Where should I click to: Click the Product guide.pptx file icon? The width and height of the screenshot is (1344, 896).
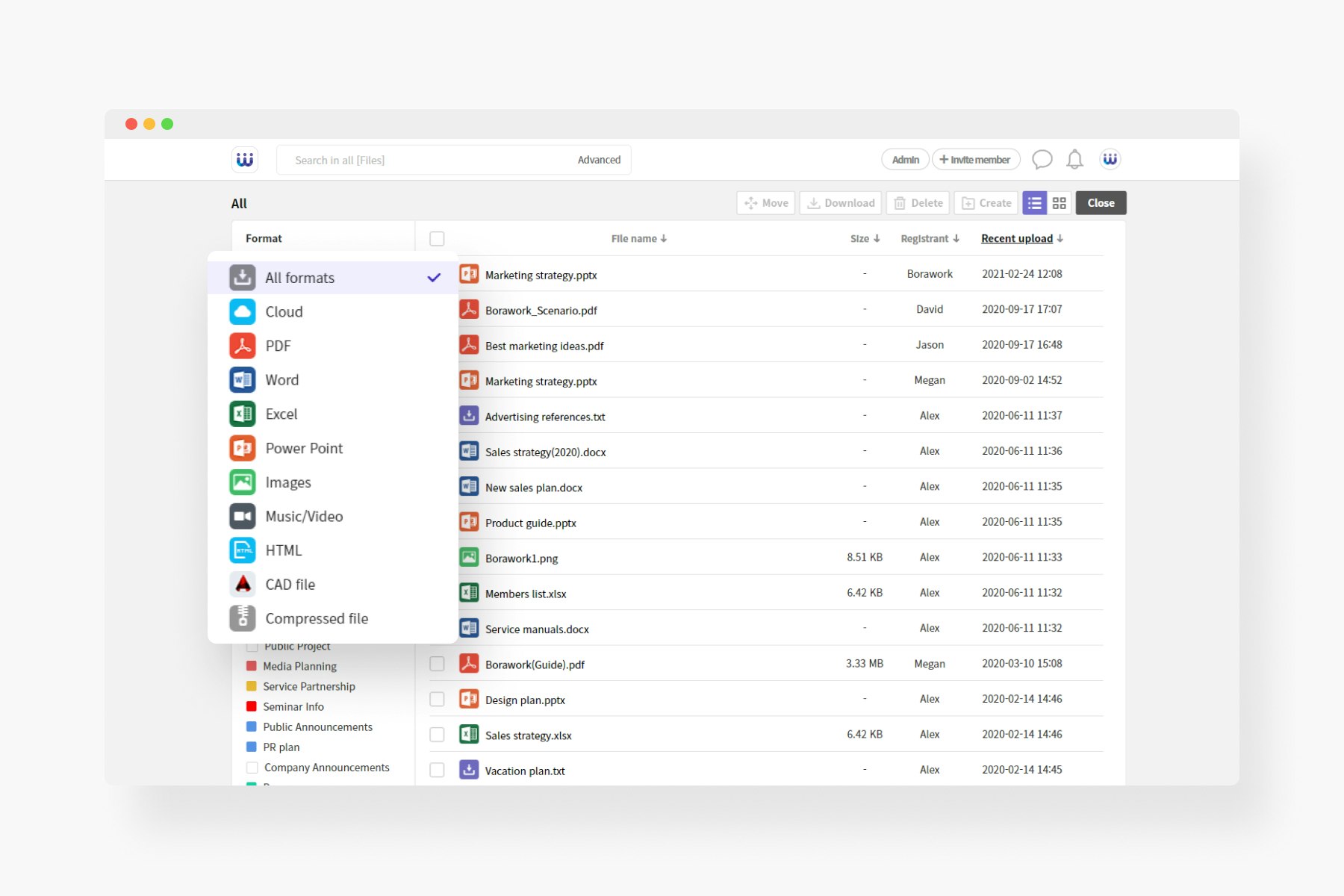(x=469, y=522)
